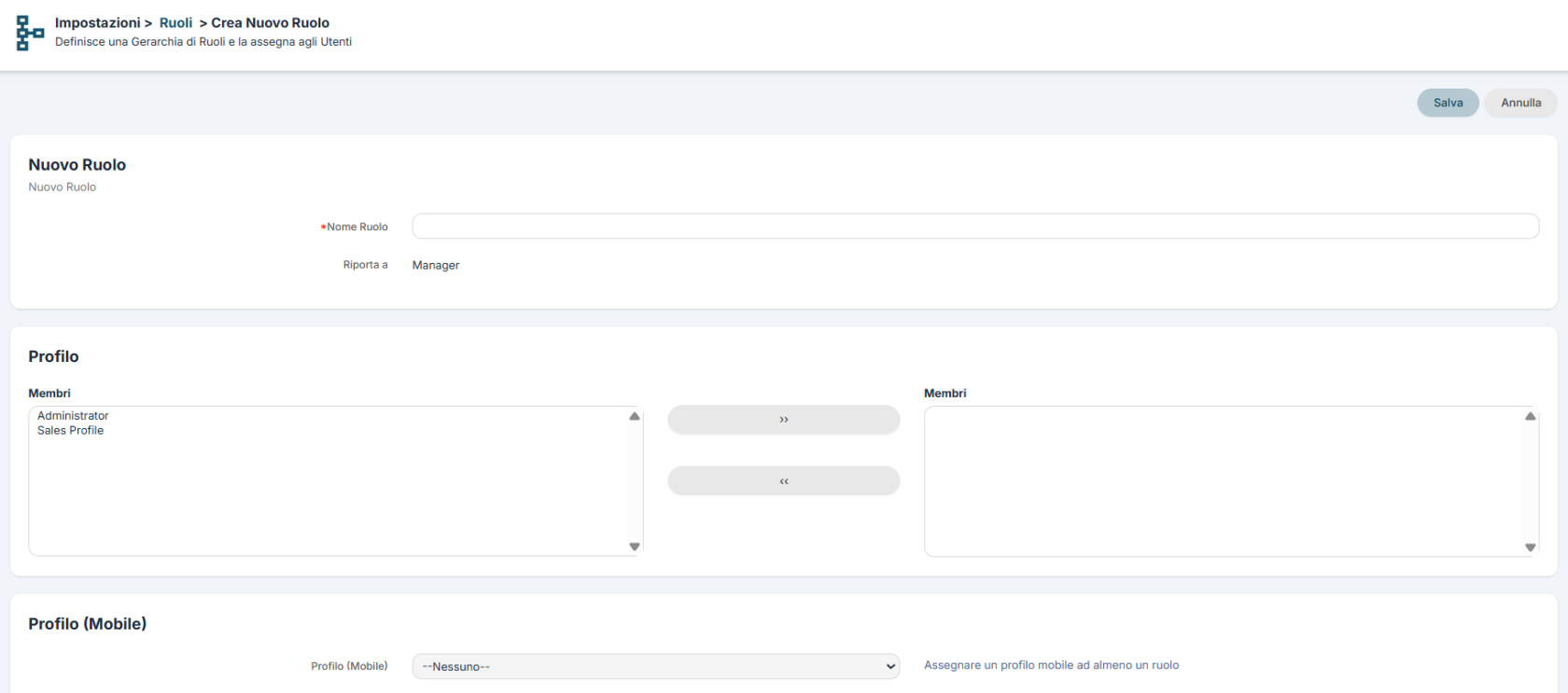Click the role hierarchy icon in header
Screen dimensions: 1568x693
(x=30, y=33)
